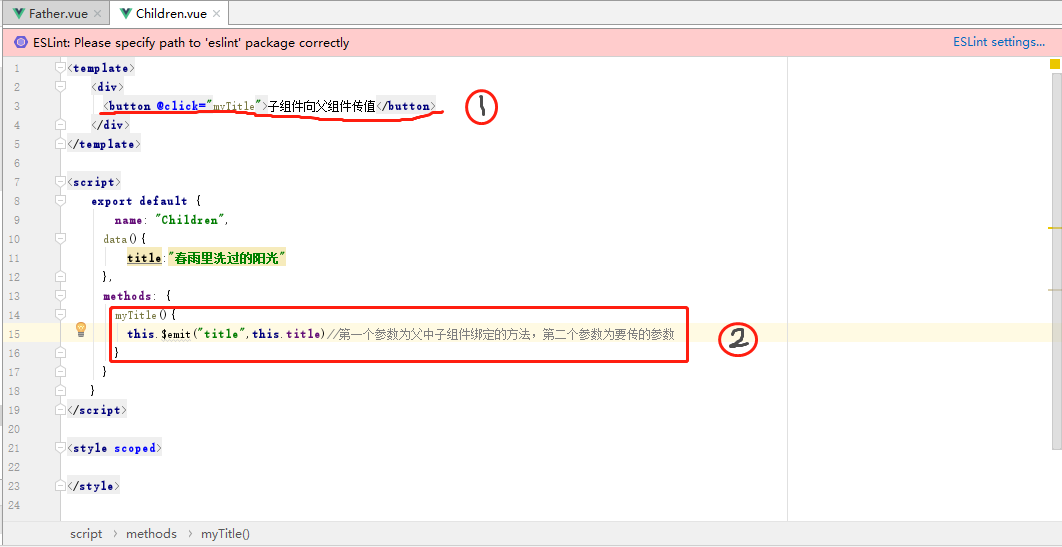Click line number 24 in the gutter
Viewport: 1062px width, 547px height.
pos(15,505)
